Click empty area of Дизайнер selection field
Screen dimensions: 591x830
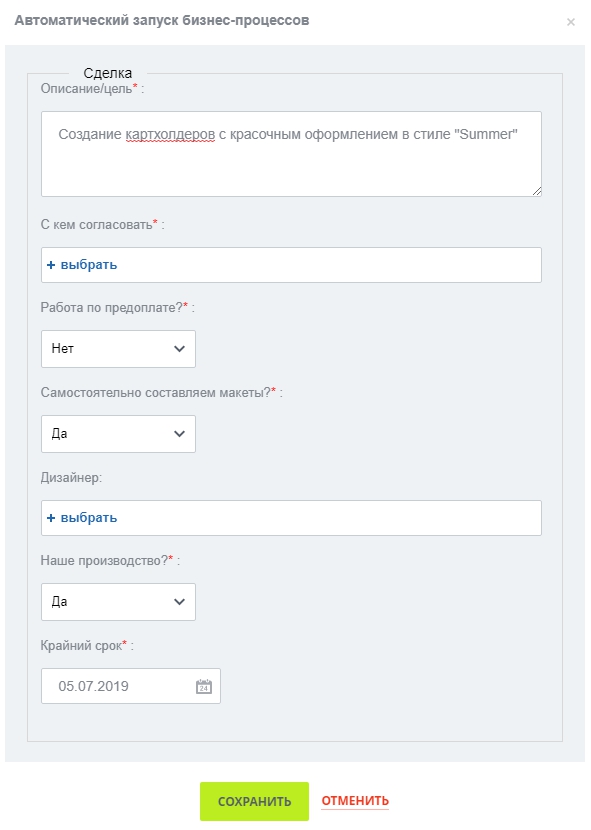[328, 518]
